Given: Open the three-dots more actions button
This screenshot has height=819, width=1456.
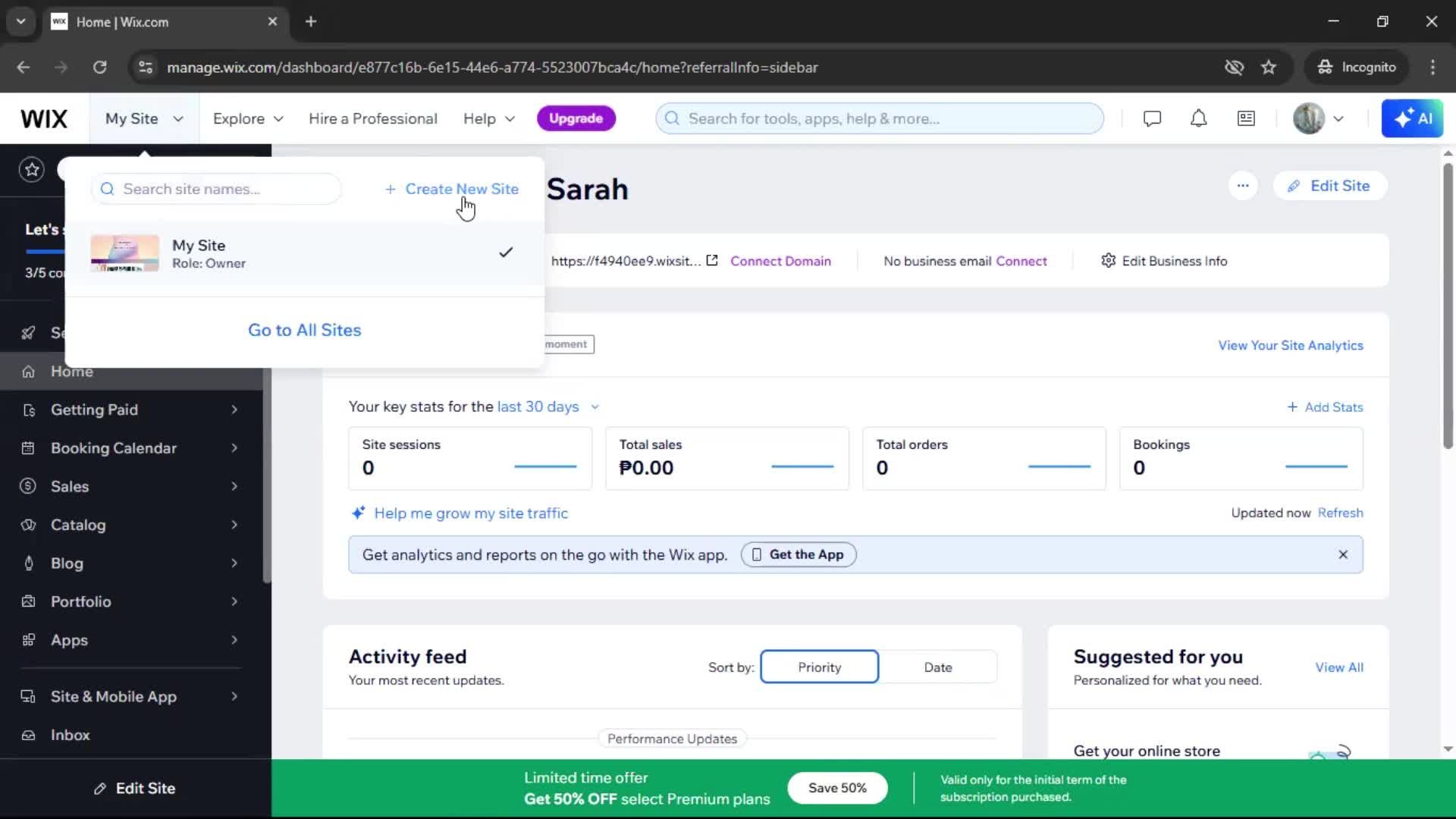Looking at the screenshot, I should [1242, 186].
